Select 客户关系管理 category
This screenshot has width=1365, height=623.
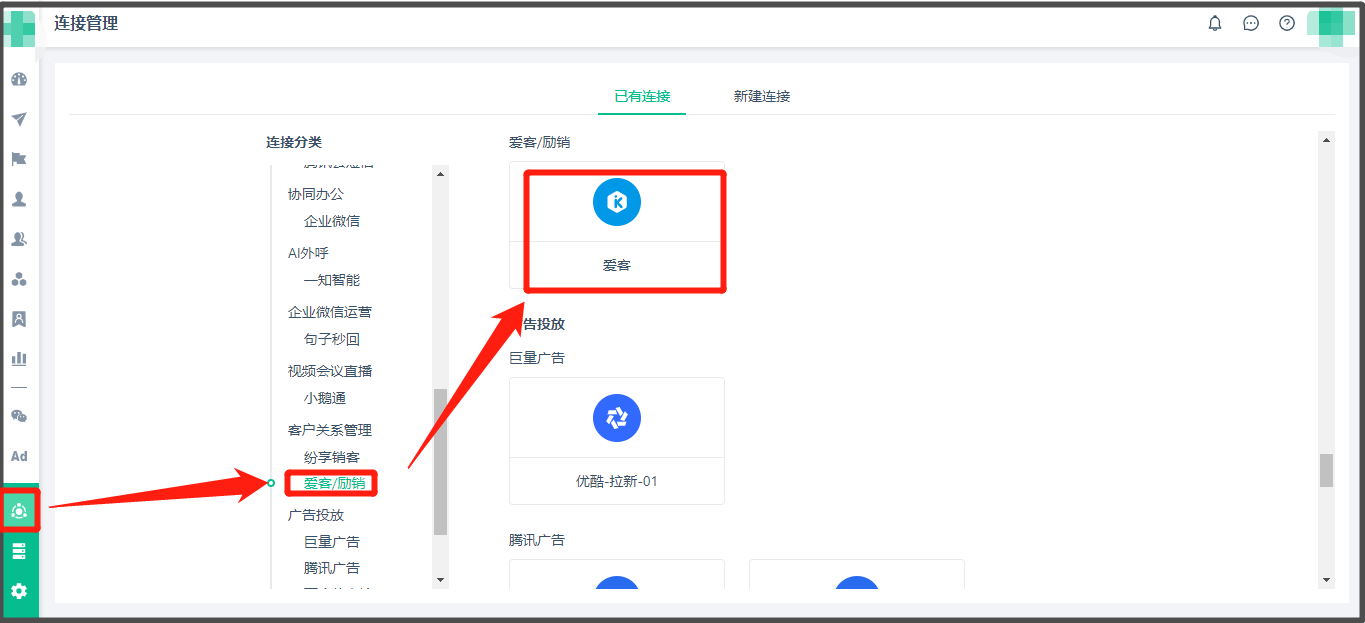pos(330,430)
